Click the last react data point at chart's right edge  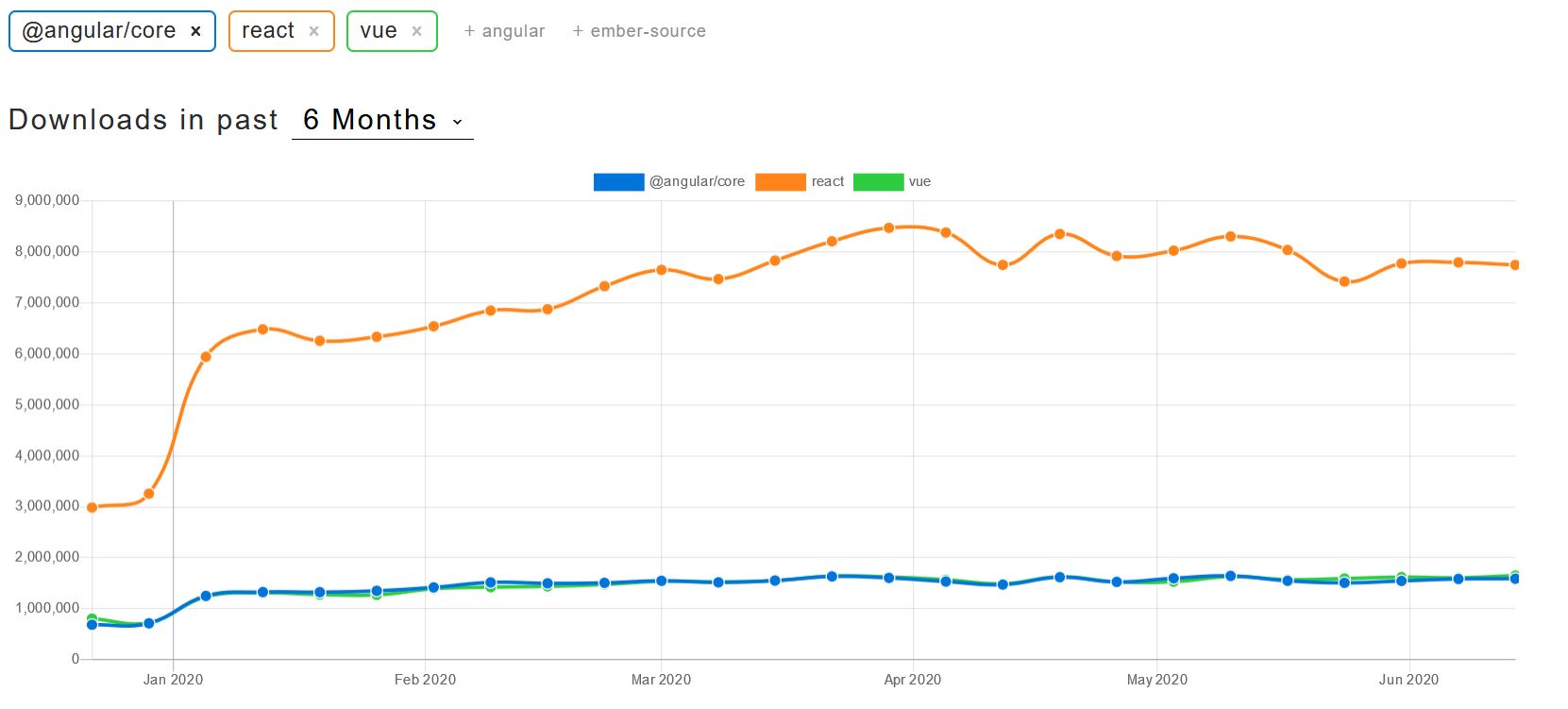point(1514,265)
